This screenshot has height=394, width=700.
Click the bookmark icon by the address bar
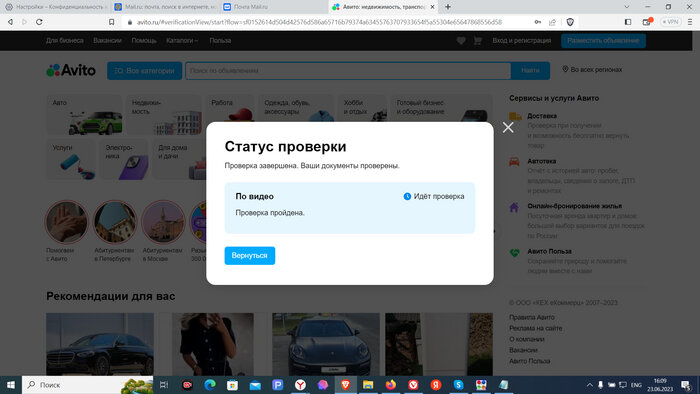pyautogui.click(x=111, y=22)
